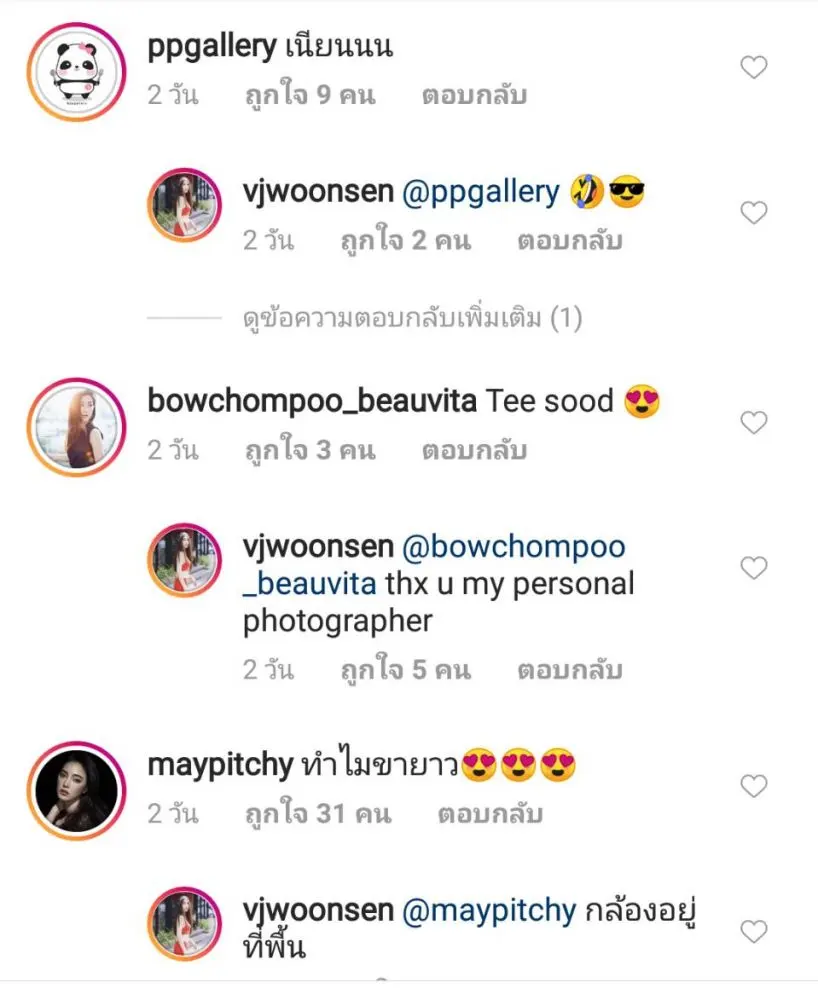
Task: Open the bowchompoo_beauvita username
Action: point(310,402)
